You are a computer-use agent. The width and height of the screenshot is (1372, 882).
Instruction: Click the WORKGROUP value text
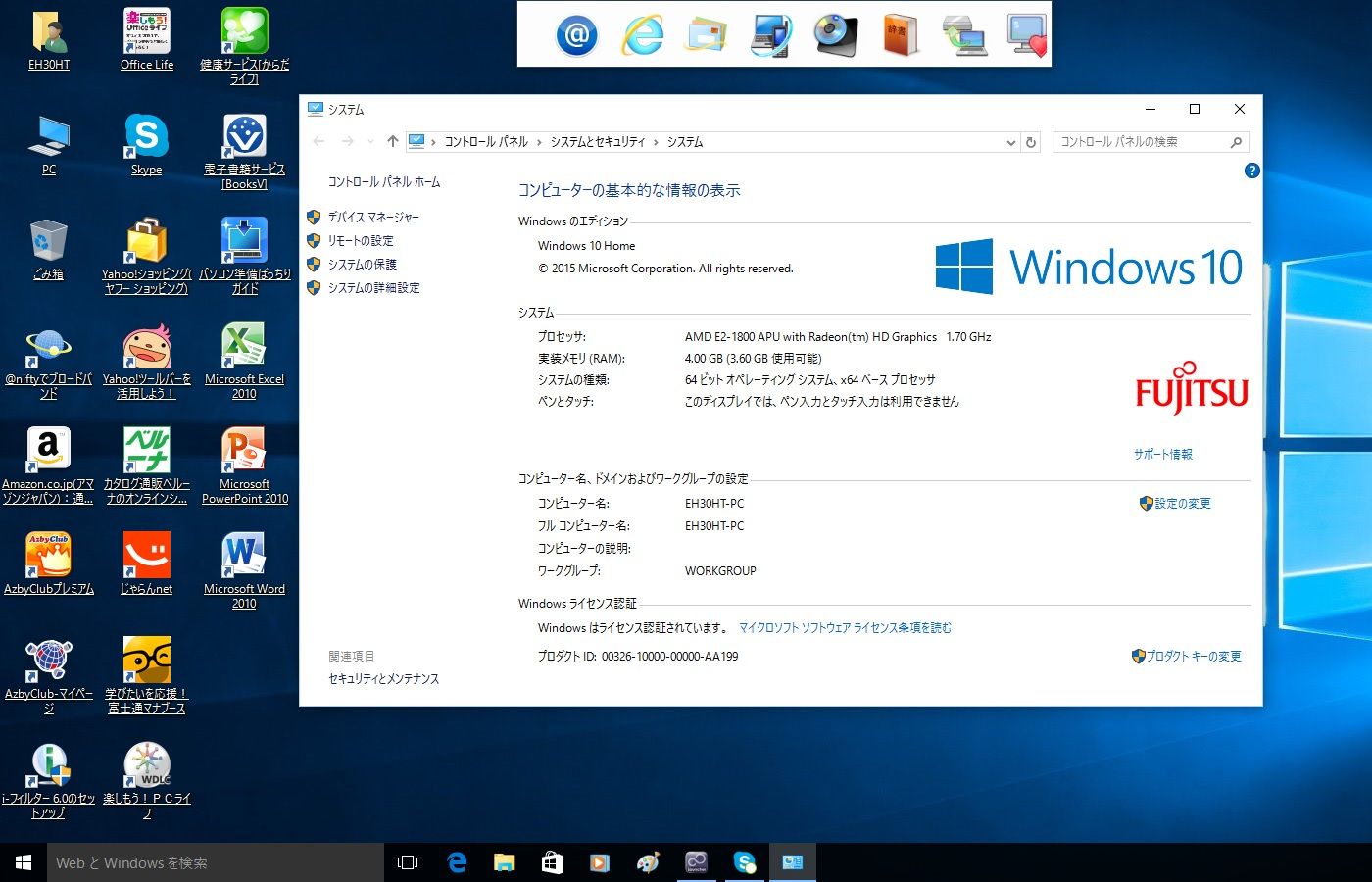720,571
